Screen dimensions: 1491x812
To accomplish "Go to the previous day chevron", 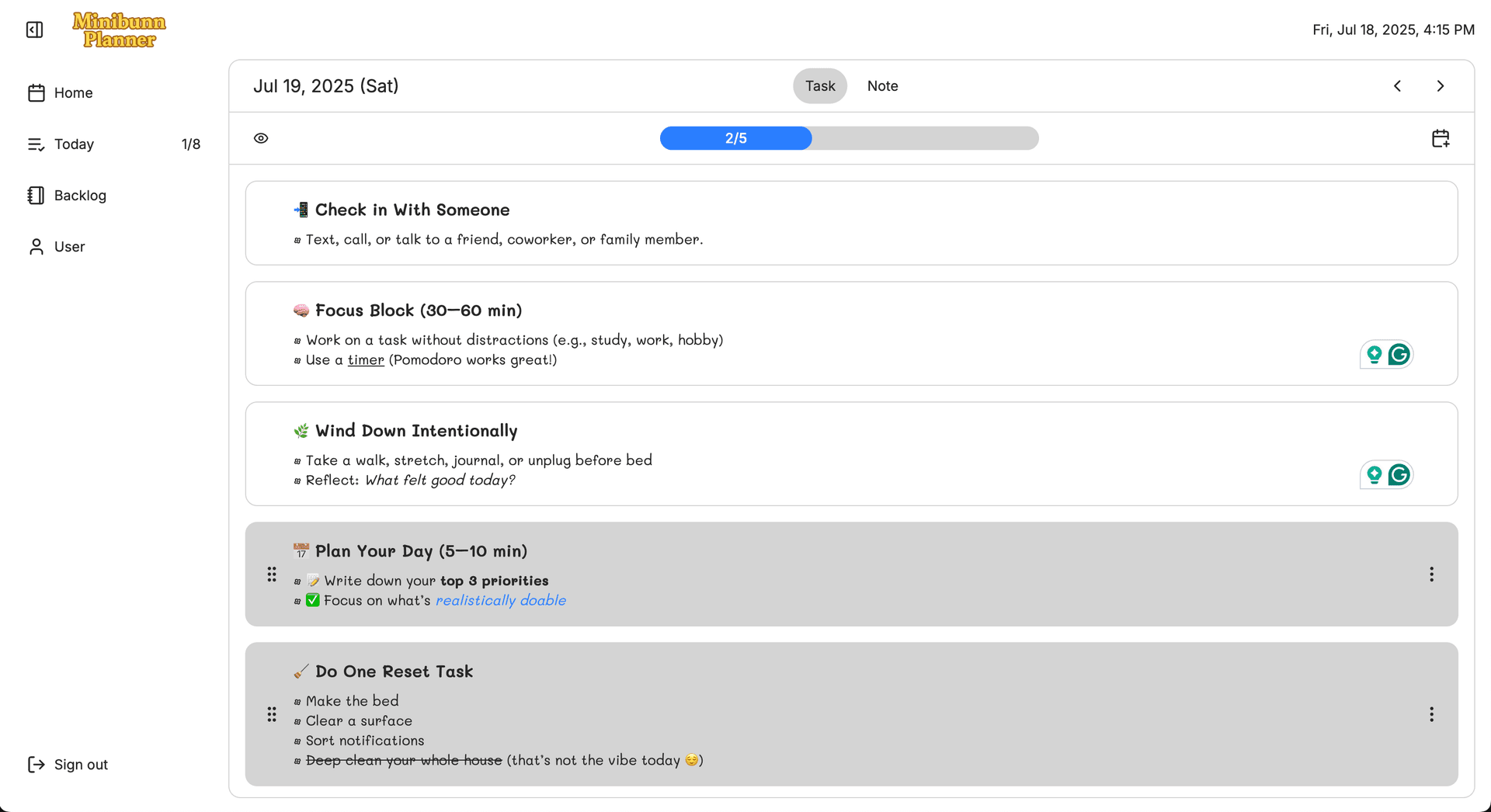I will pyautogui.click(x=1397, y=86).
